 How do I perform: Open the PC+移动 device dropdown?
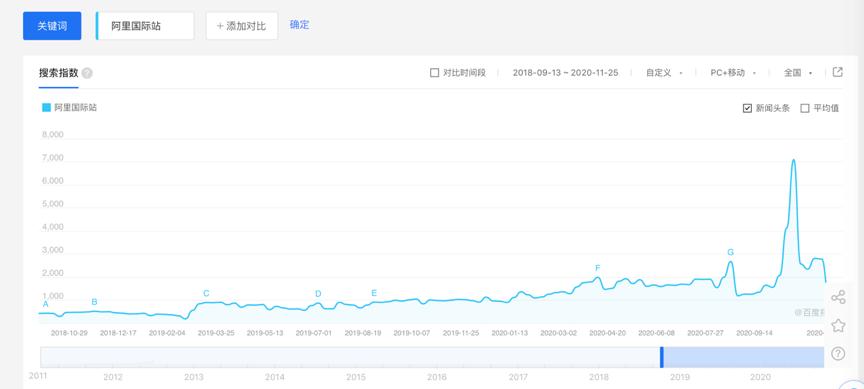(x=733, y=73)
